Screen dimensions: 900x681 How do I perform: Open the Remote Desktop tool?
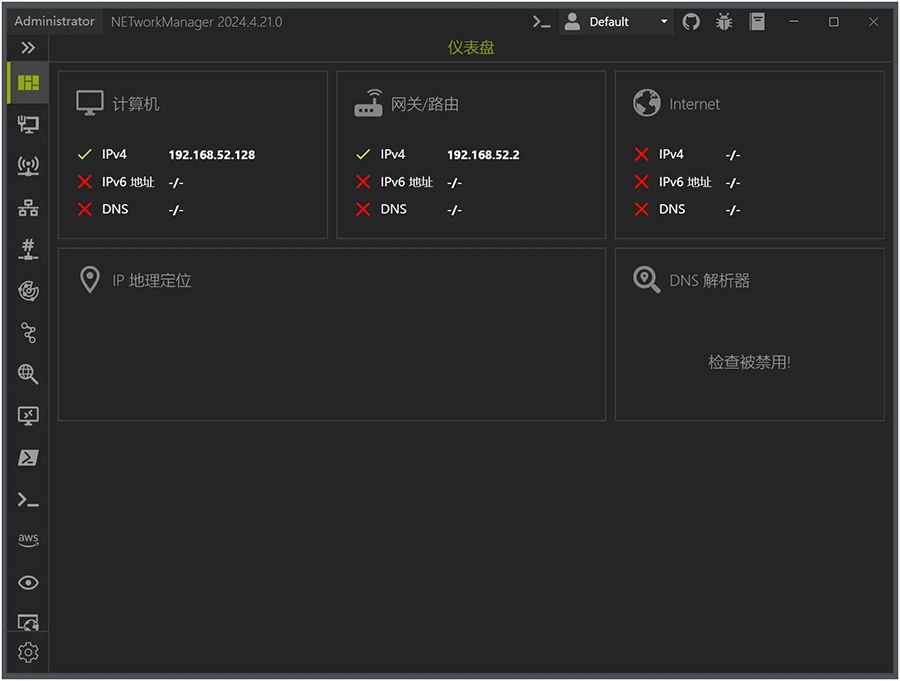28,416
